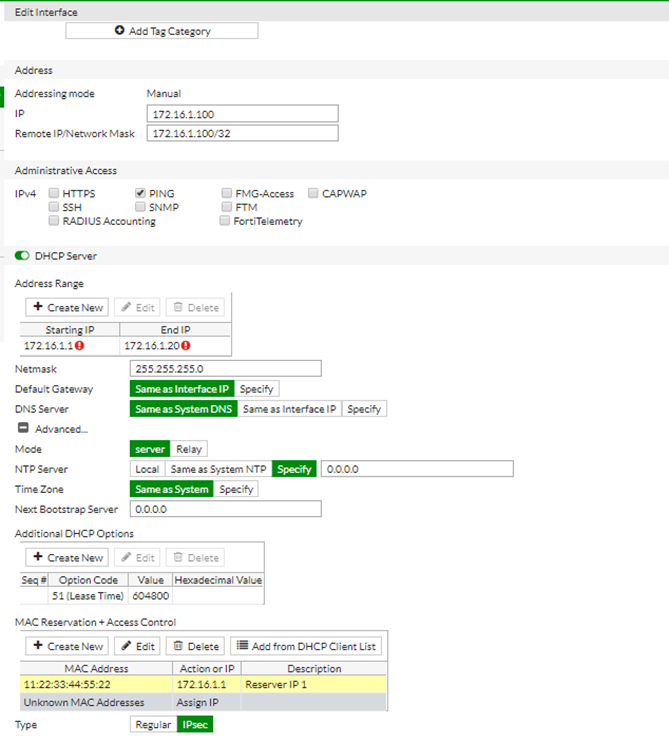Set Mode to server
Screen dimensions: 669x743
tap(150, 449)
